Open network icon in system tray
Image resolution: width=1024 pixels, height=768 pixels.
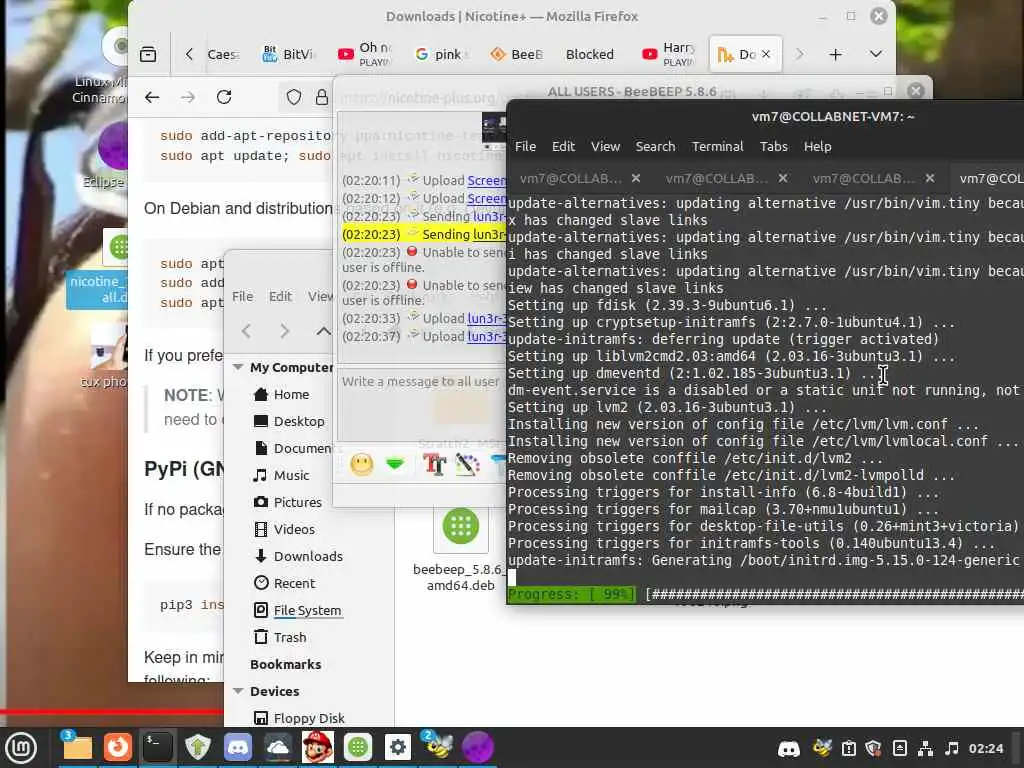[925, 748]
